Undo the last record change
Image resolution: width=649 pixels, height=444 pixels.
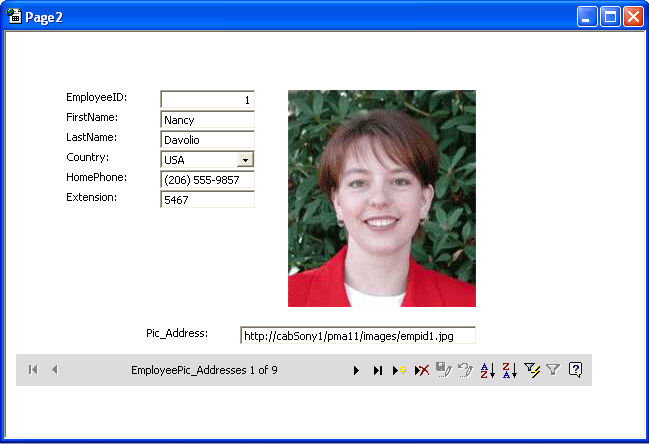tap(465, 370)
